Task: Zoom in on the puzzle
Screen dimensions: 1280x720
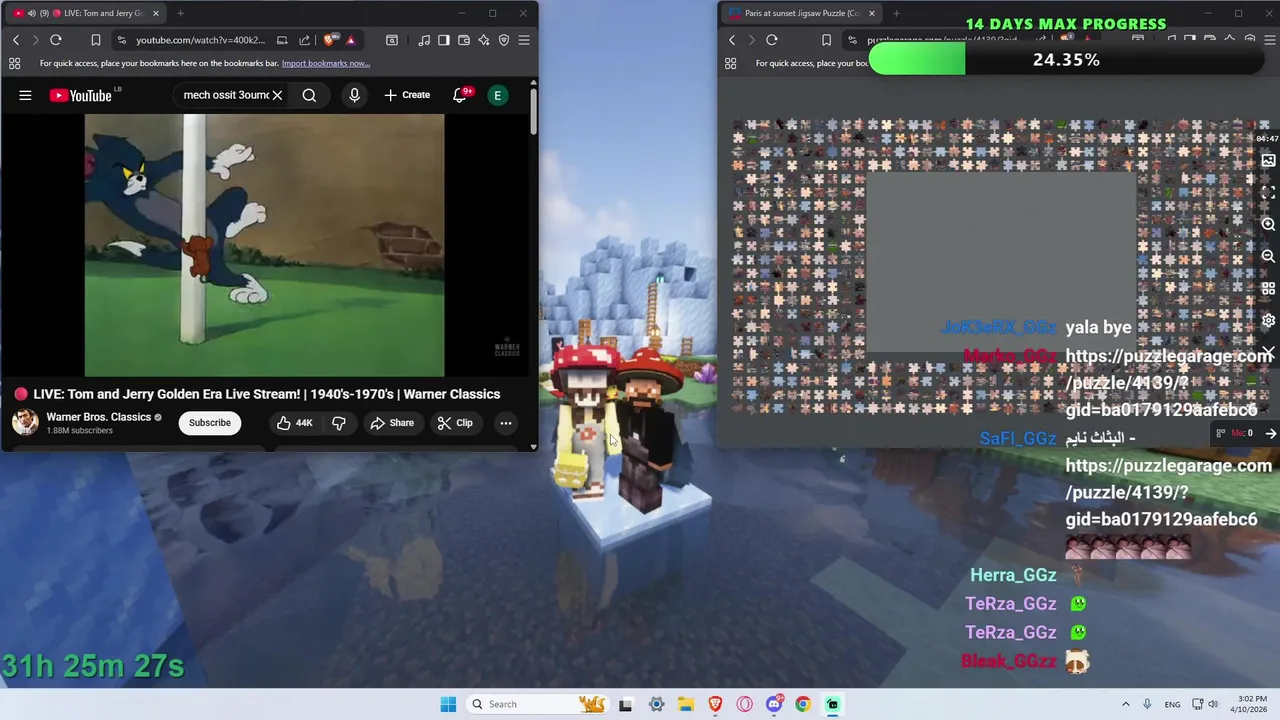Action: pyautogui.click(x=1268, y=224)
